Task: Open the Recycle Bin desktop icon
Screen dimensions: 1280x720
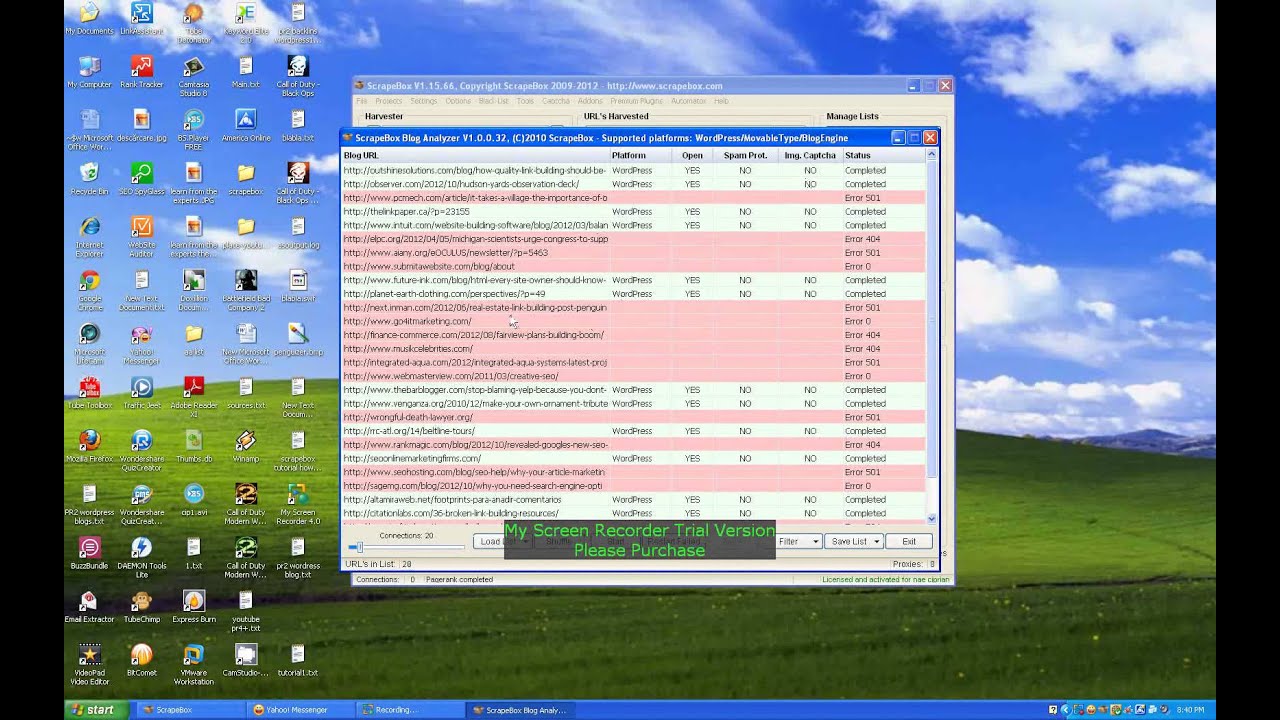Action: pyautogui.click(x=89, y=180)
